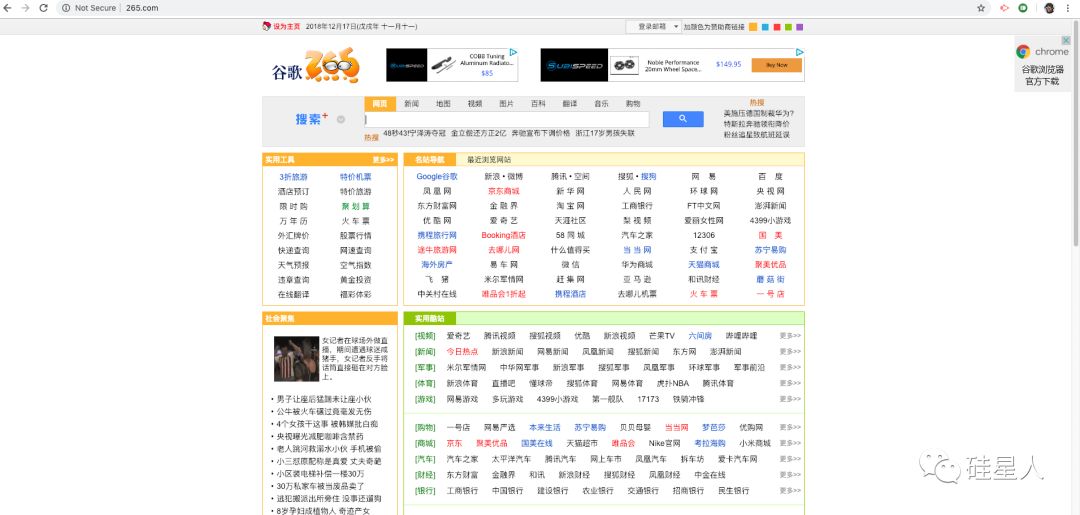This screenshot has width=1080, height=515.
Task: Click the 设为主页 link
Action: click(287, 27)
